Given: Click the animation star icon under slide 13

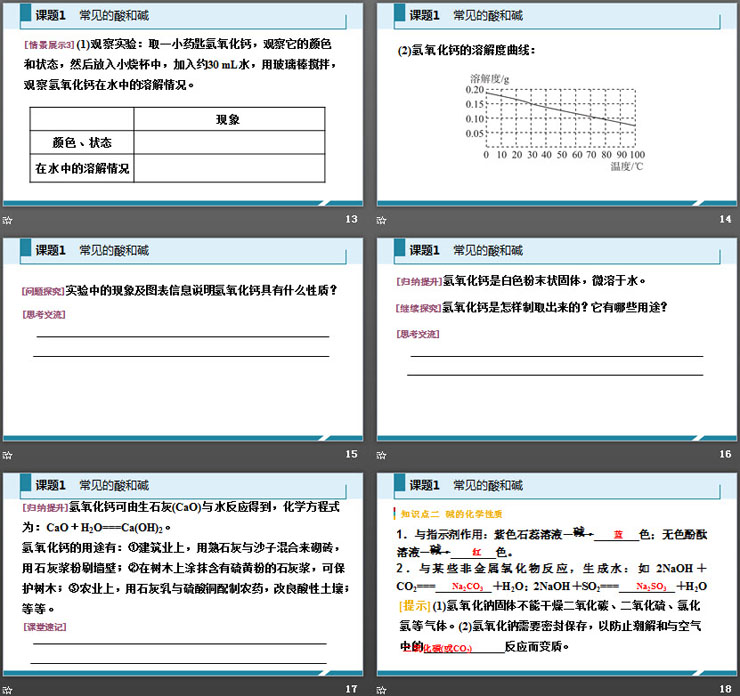Looking at the screenshot, I should pyautogui.click(x=8, y=220).
